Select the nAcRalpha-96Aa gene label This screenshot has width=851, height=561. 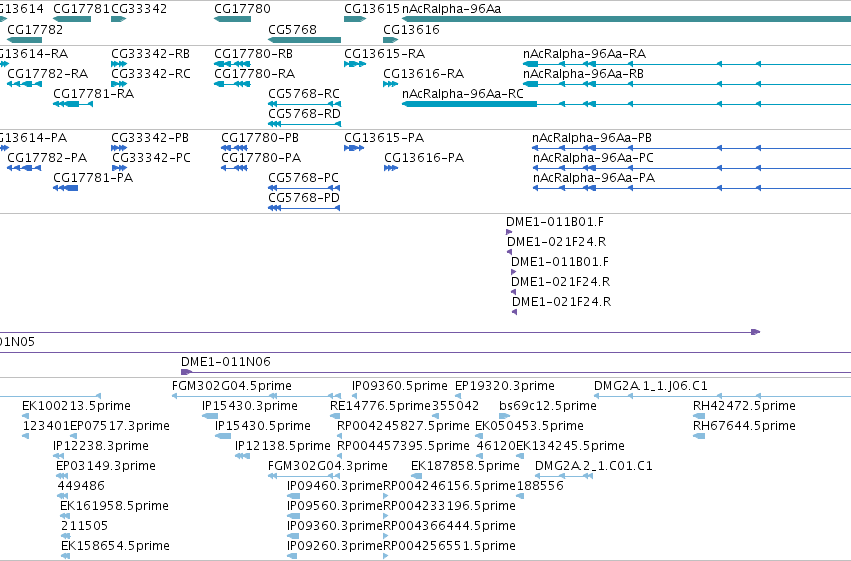click(x=452, y=9)
